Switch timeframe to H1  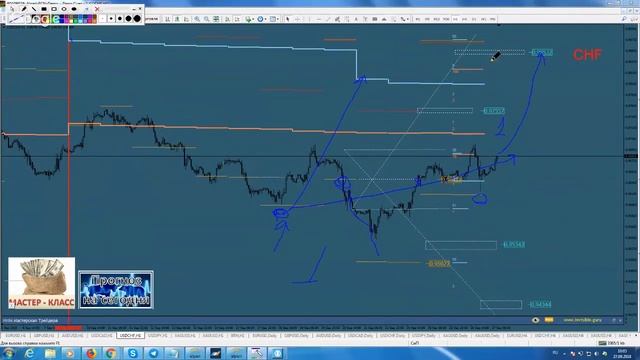pos(455,19)
